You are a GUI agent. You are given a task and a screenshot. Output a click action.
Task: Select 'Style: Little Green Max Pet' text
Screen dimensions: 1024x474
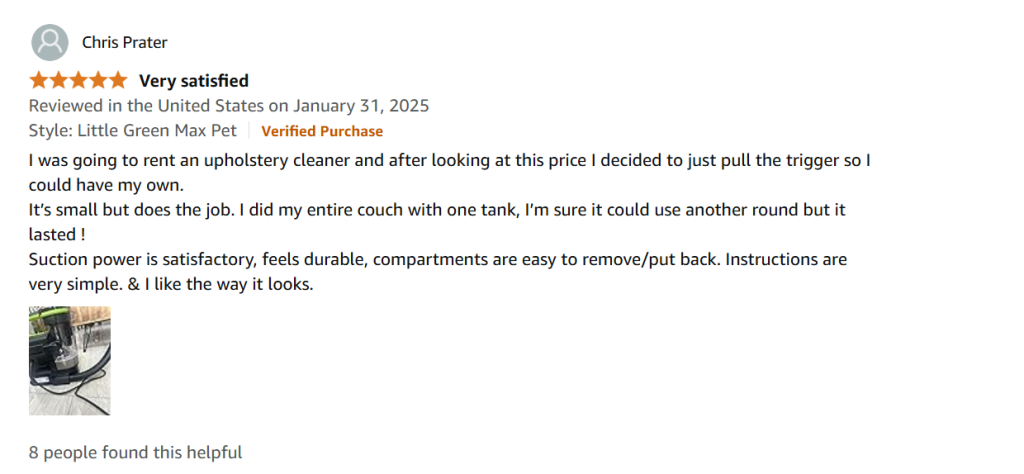(x=133, y=131)
